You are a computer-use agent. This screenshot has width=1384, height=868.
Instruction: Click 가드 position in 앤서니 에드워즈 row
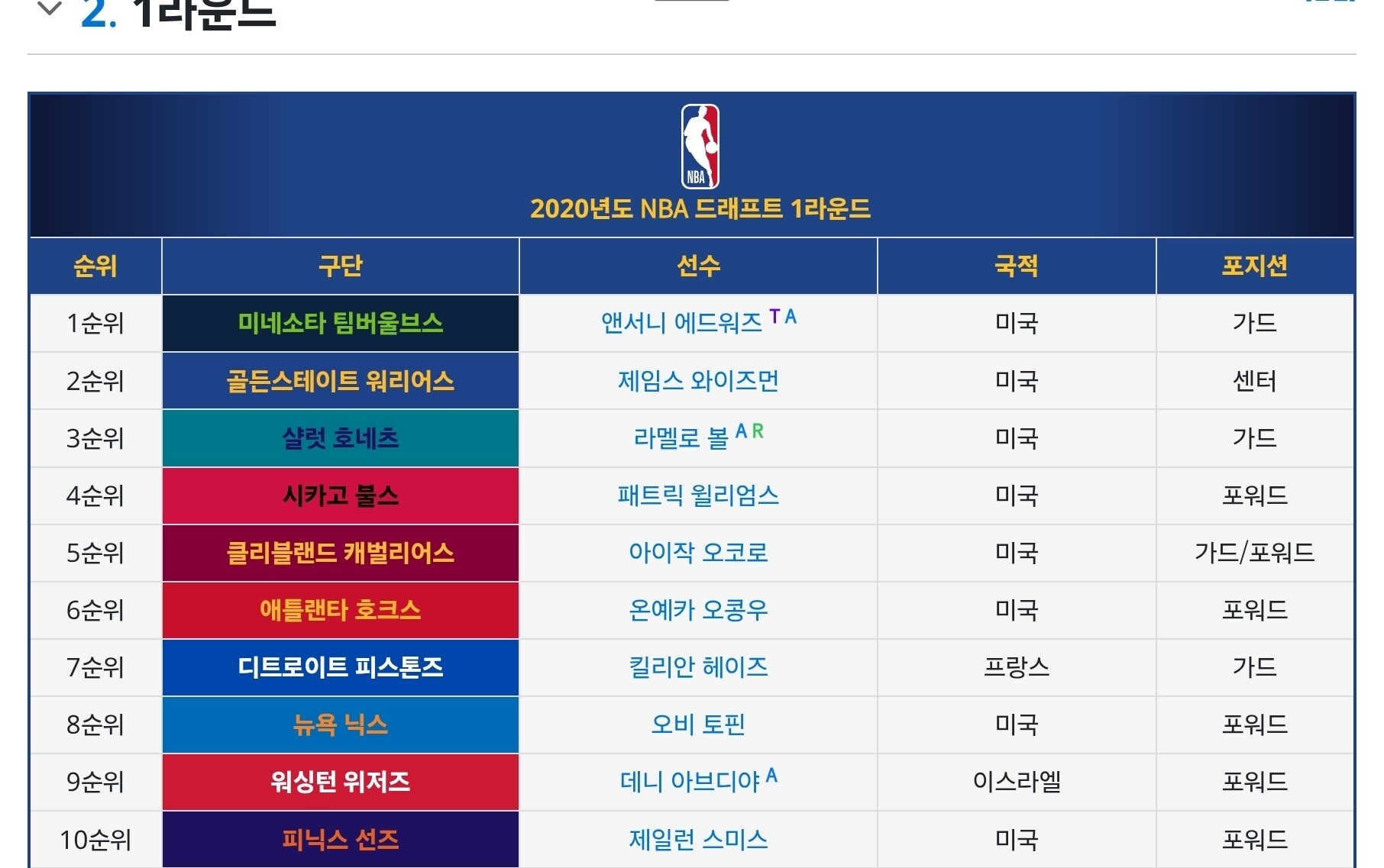click(1255, 323)
